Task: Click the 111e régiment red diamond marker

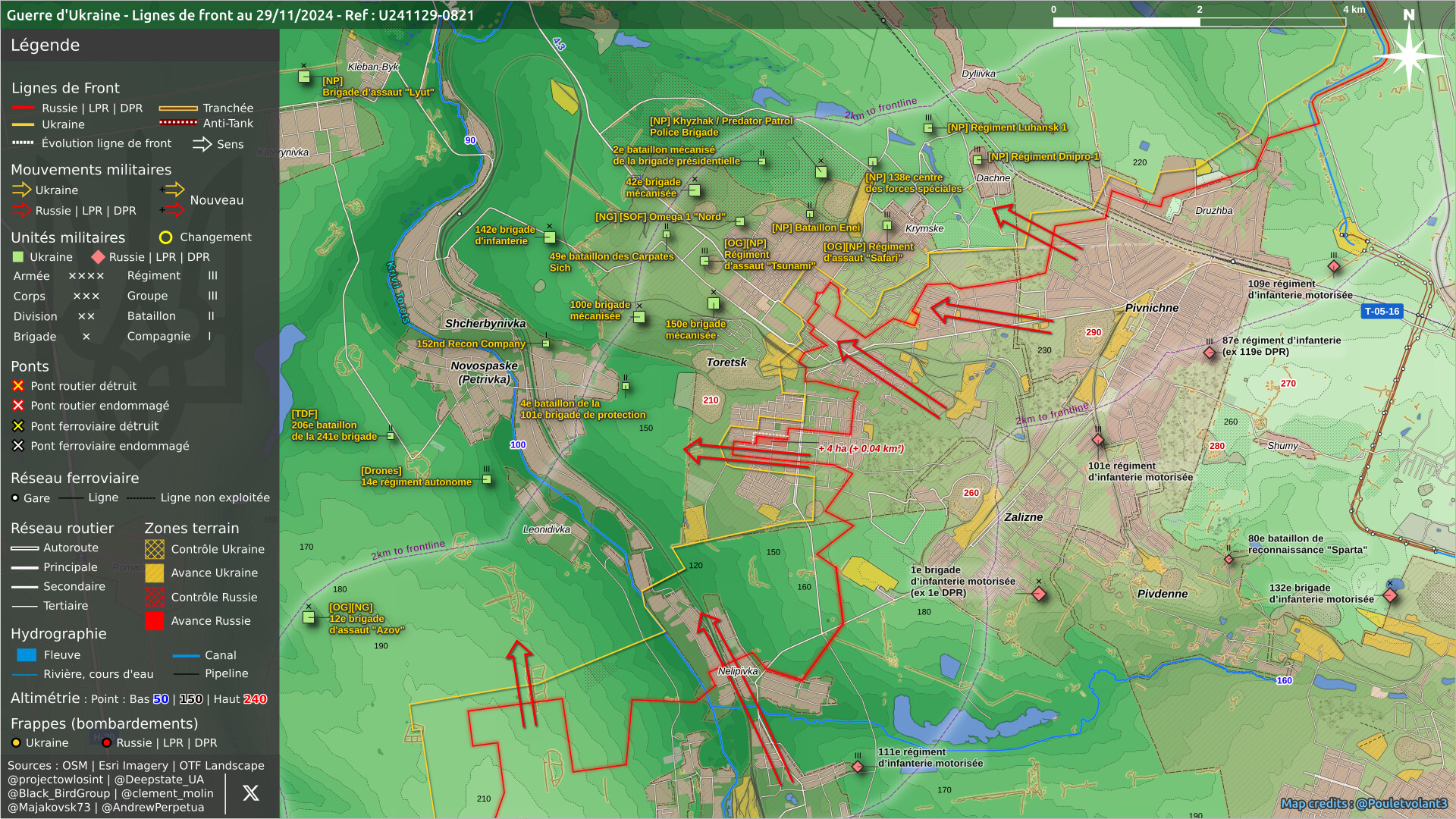Action: [858, 767]
